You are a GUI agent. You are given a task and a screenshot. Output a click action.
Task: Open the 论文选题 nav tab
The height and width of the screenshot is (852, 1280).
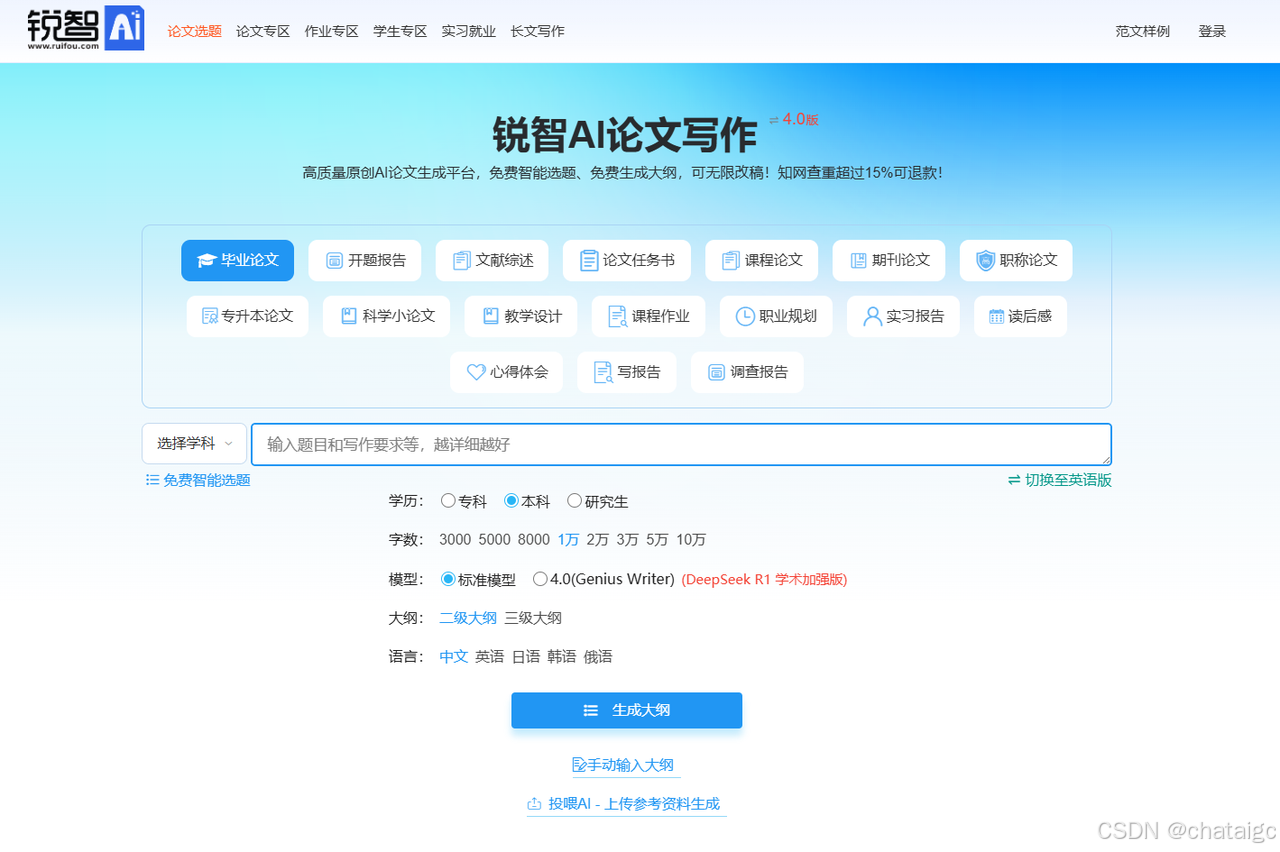195,31
